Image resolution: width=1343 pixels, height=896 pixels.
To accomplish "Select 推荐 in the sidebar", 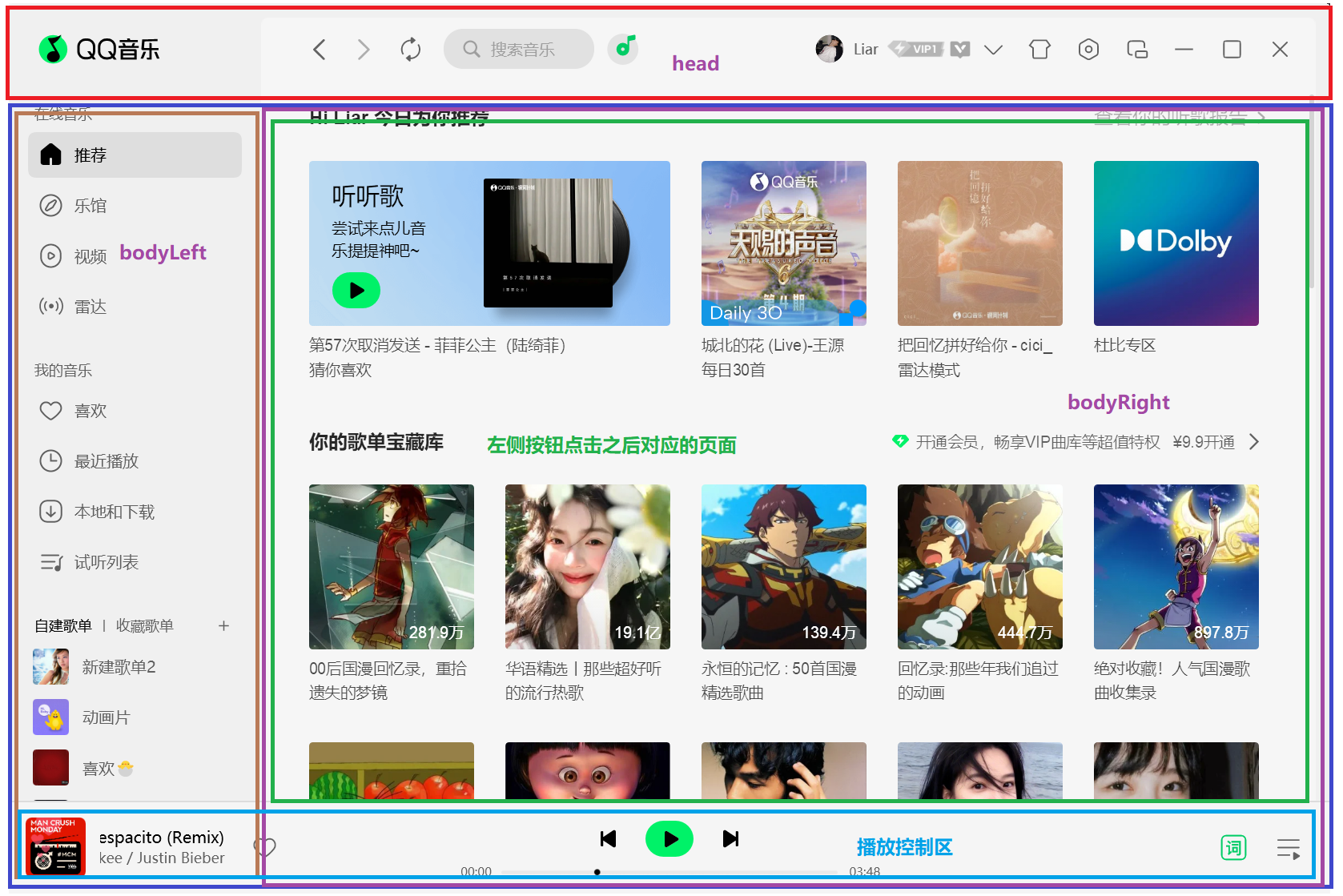I will [x=135, y=155].
